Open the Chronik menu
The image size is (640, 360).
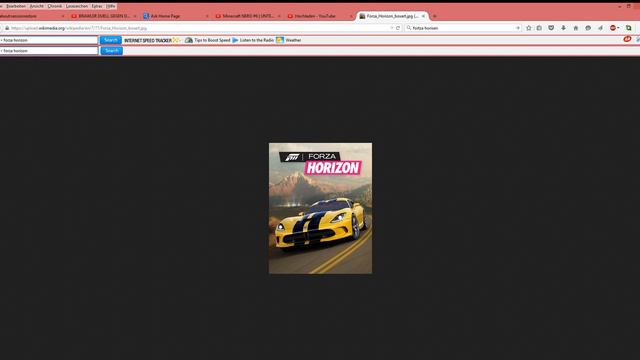pyautogui.click(x=55, y=6)
